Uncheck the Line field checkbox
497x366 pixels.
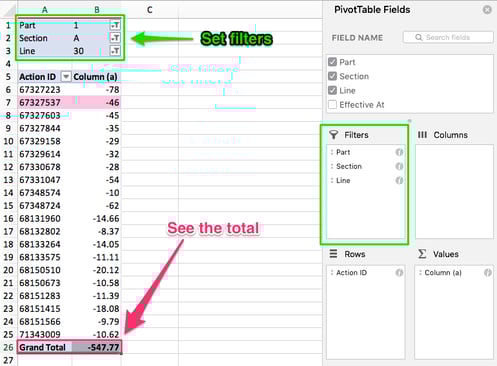tap(332, 90)
